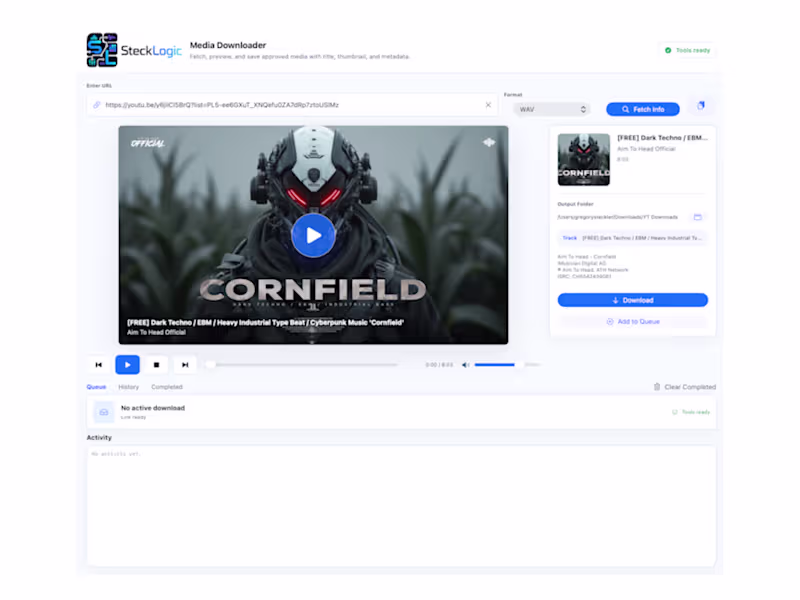
Task: Click Clear Completed
Action: [685, 387]
